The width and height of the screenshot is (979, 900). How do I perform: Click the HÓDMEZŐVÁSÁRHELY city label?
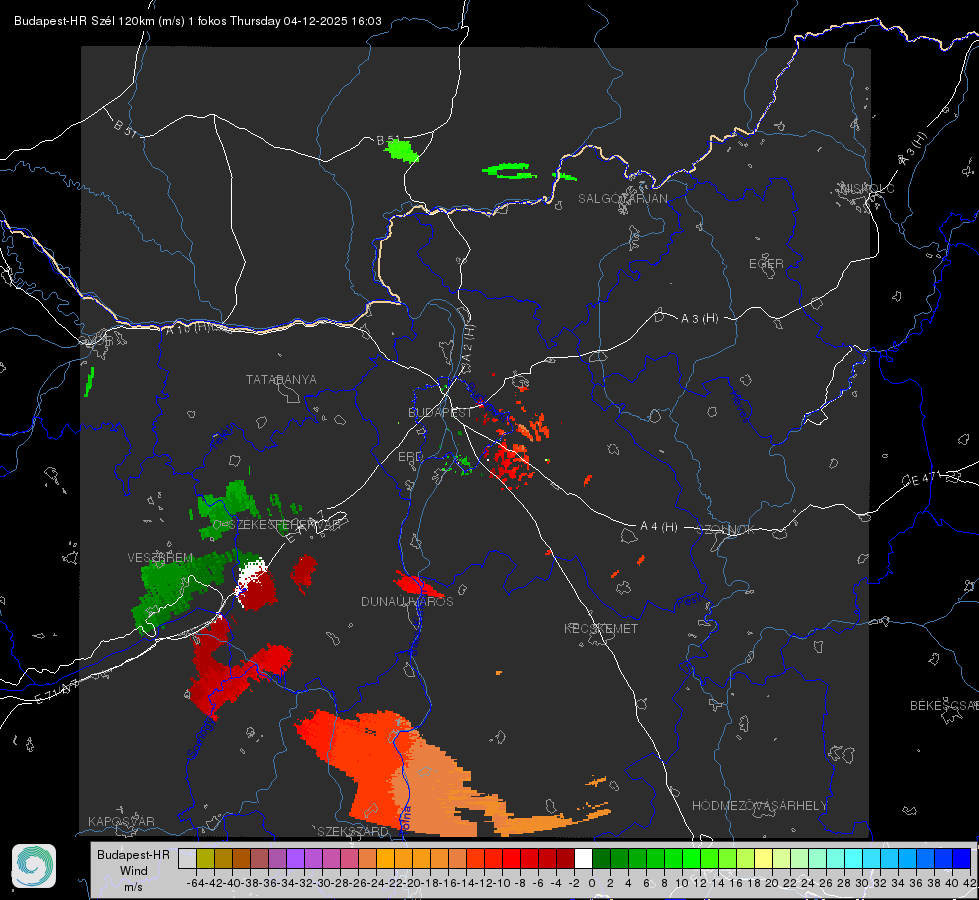click(759, 806)
